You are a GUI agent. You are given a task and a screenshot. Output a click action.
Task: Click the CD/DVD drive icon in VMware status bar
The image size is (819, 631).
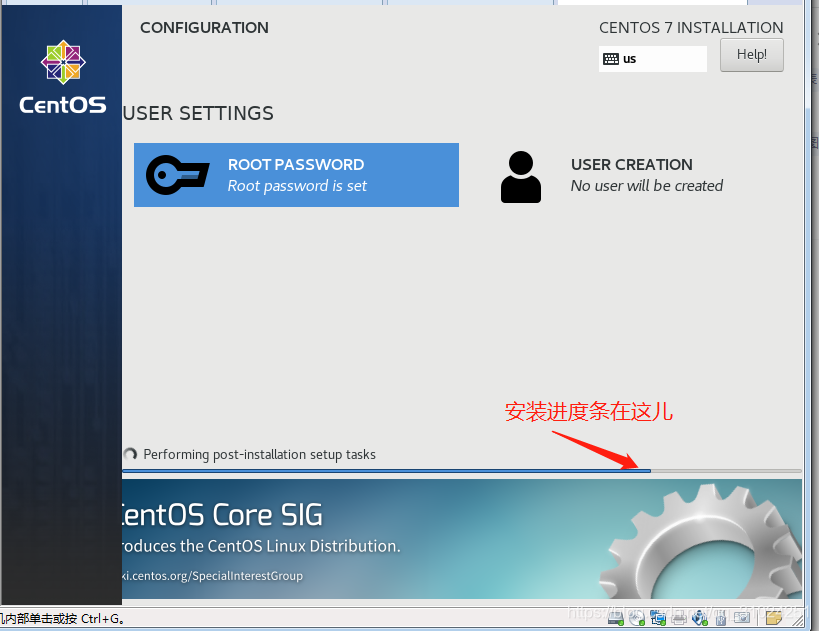pyautogui.click(x=637, y=618)
